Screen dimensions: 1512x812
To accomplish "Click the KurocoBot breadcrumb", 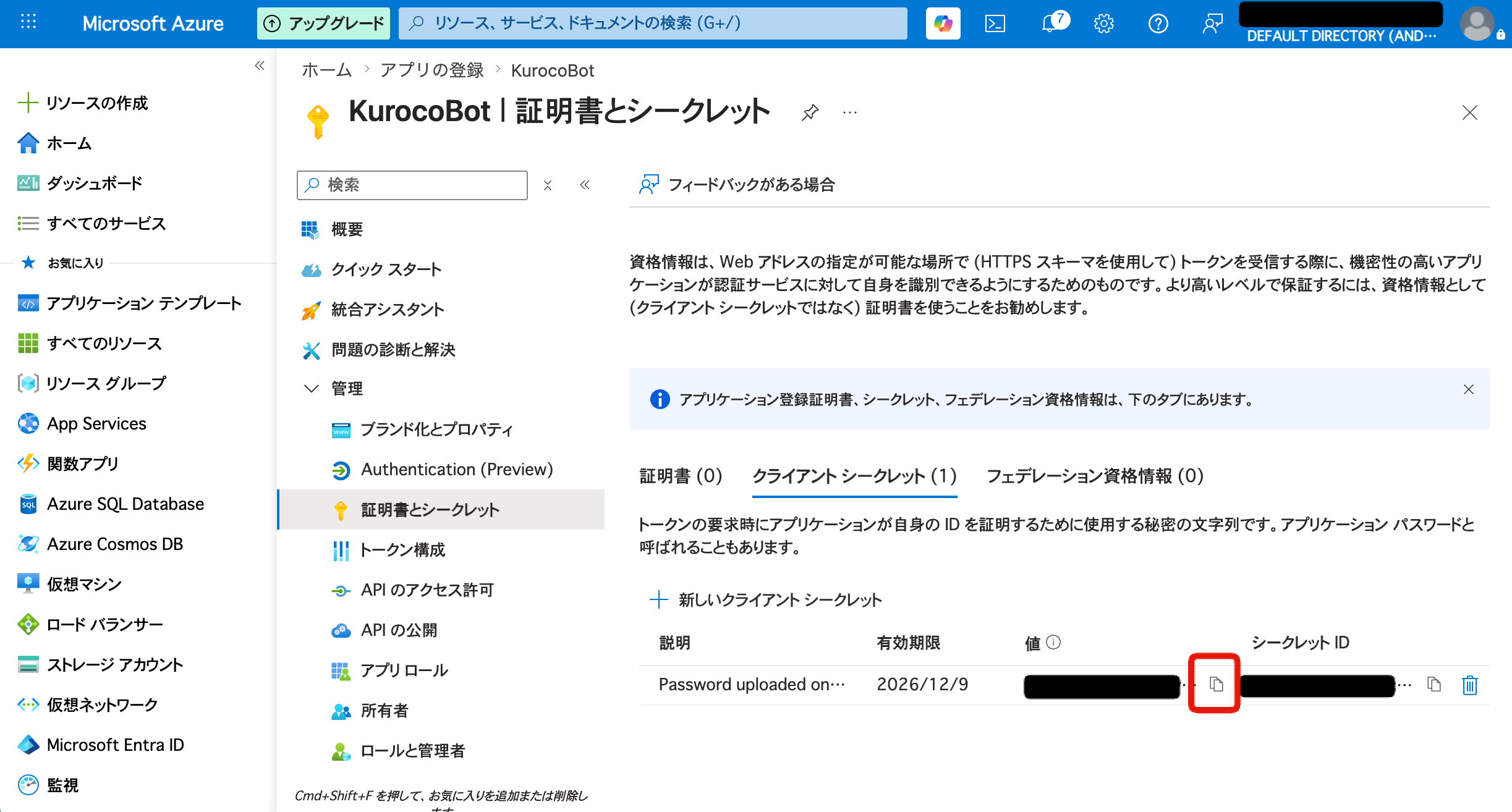I will coord(553,70).
